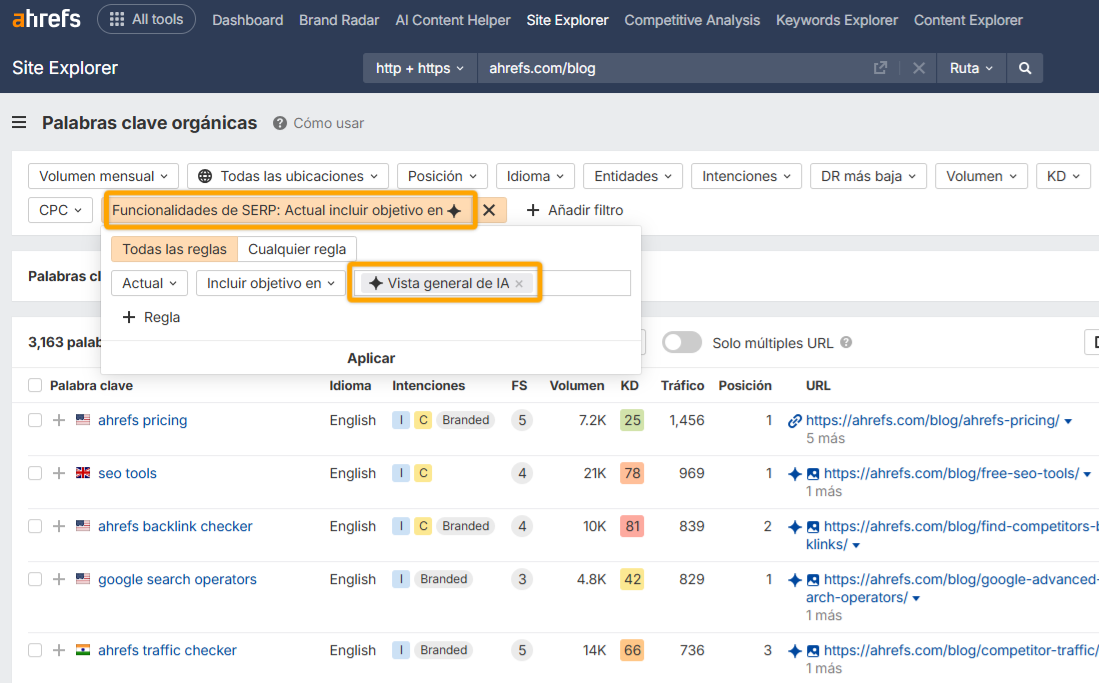This screenshot has width=1099, height=683.
Task: Open the Dashboard menu item
Action: click(x=247, y=20)
